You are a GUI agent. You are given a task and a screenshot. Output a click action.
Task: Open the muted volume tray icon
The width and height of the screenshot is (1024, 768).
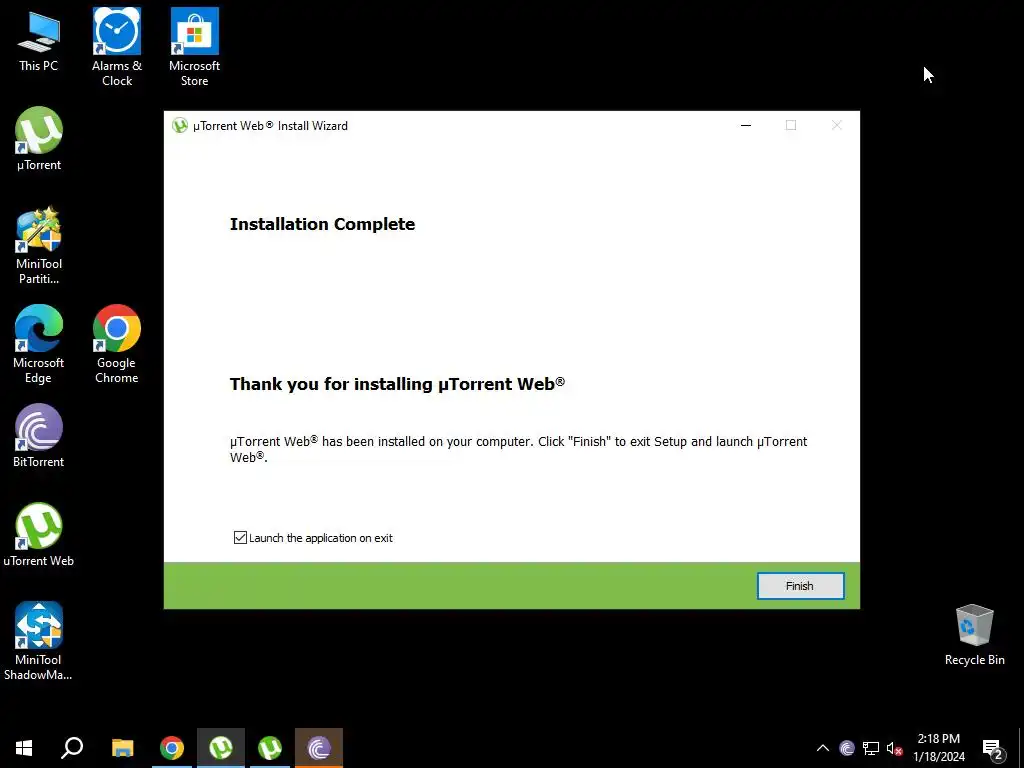[x=894, y=748]
